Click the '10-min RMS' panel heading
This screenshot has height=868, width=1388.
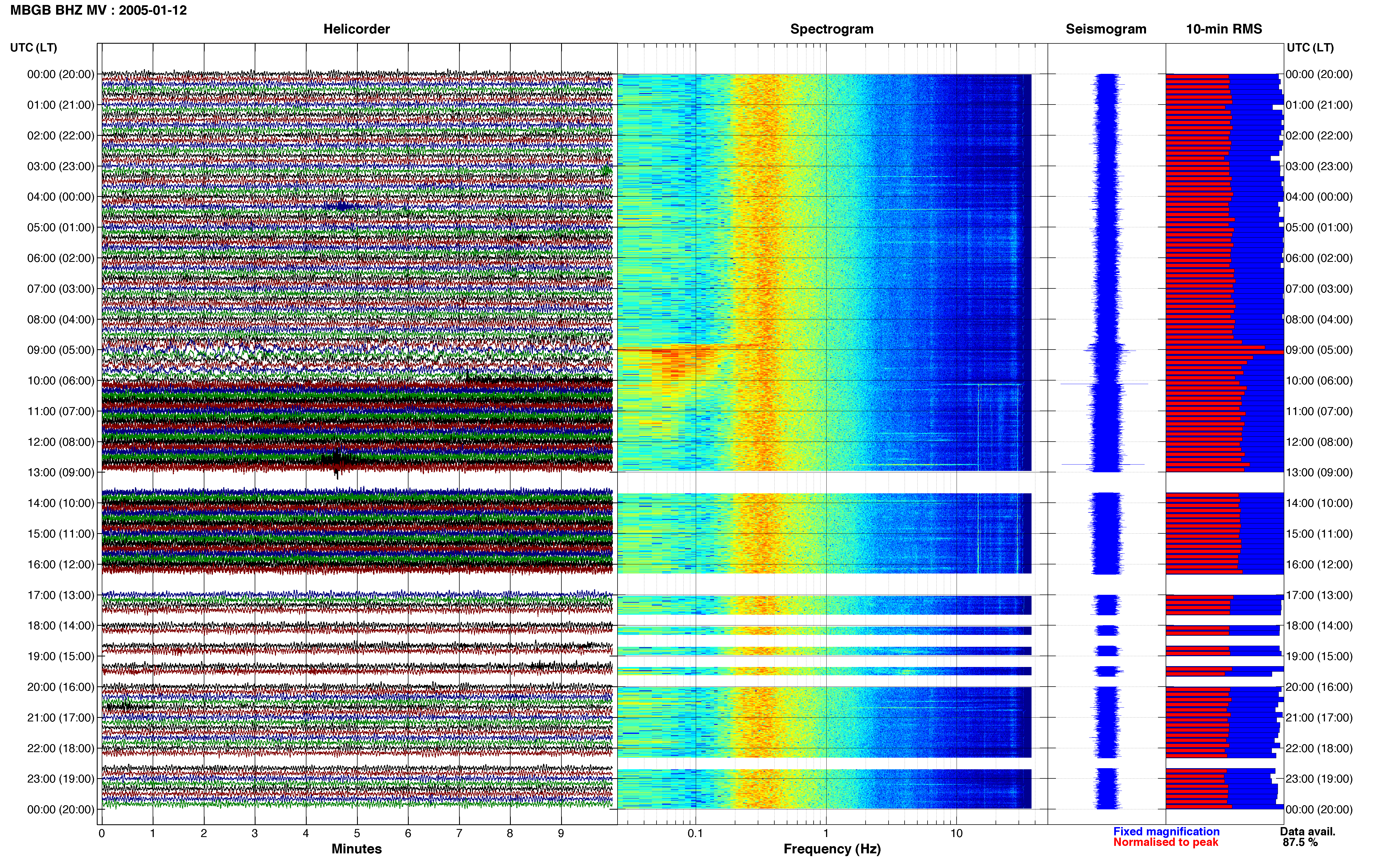[1224, 29]
